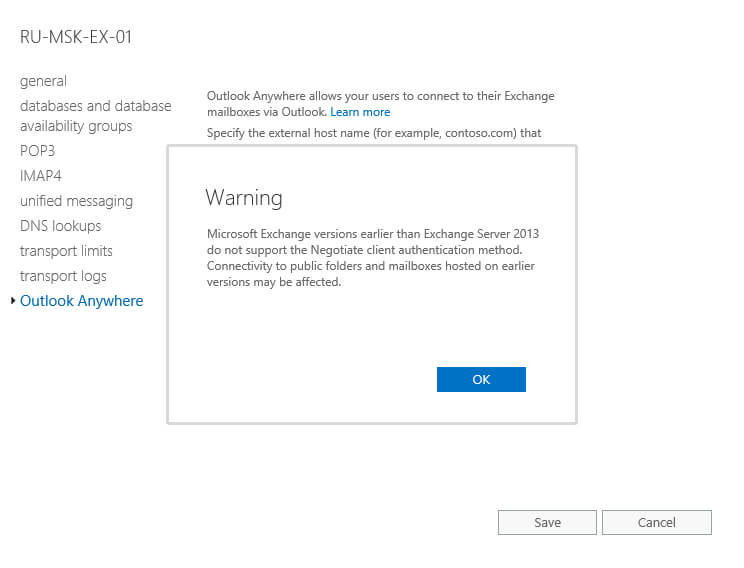Select the Outlook Anywhere section

pos(82,301)
